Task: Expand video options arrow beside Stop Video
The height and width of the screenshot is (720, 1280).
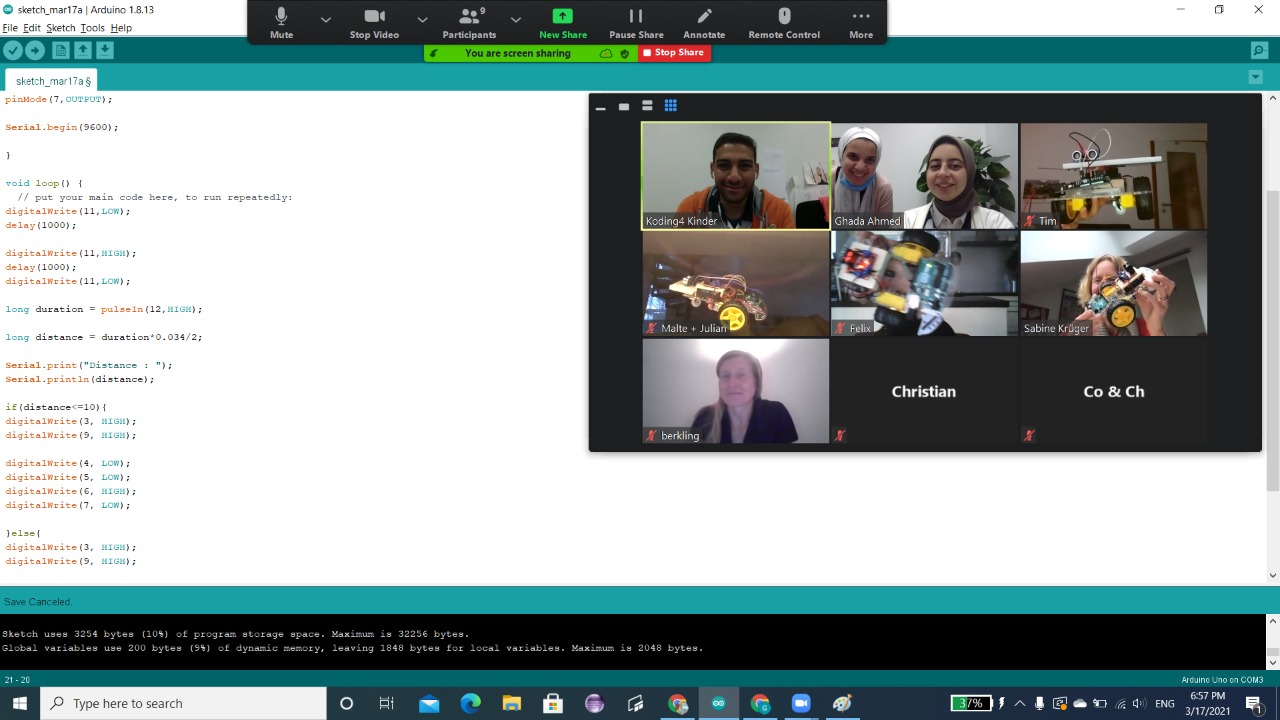Action: 422,19
